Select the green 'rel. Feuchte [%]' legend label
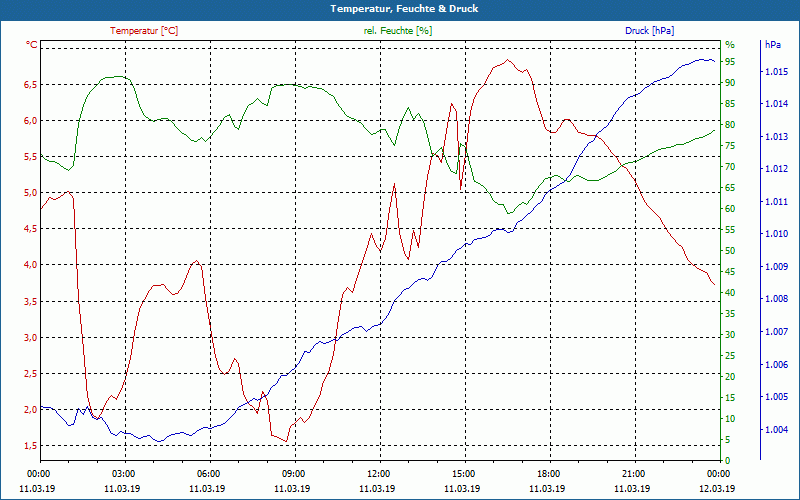Viewport: 800px width, 500px height. click(x=397, y=31)
